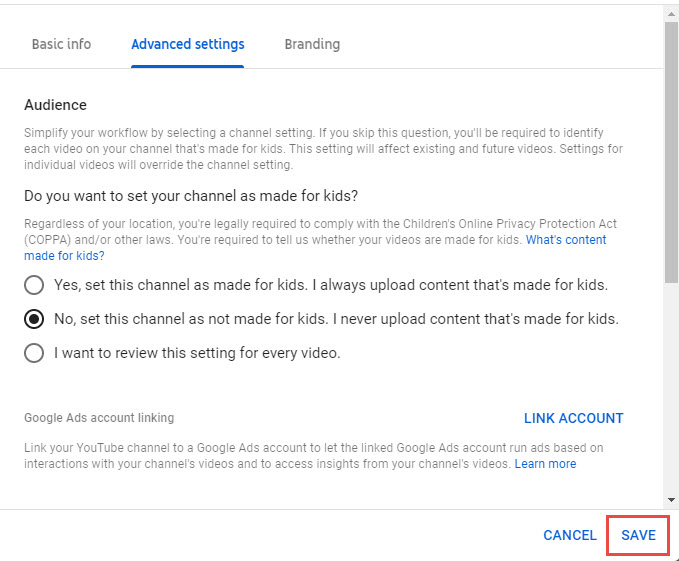Screen dimensions: 679x561
Task: Choose the 'No, not made for kids' radio circle
Action: 34,319
